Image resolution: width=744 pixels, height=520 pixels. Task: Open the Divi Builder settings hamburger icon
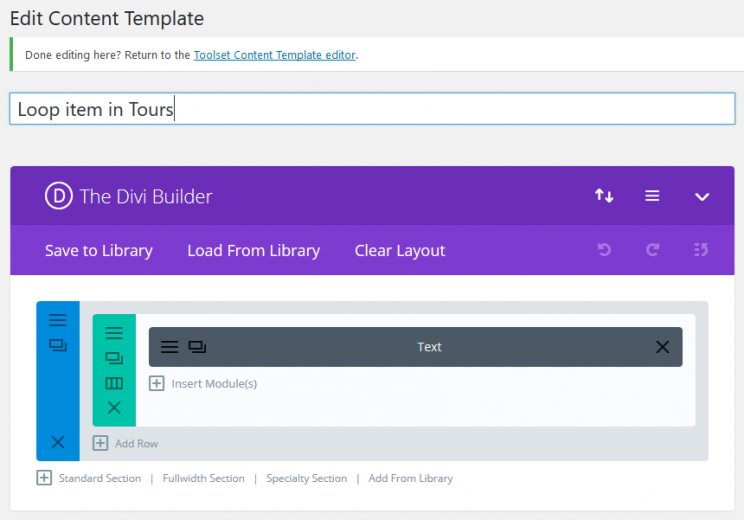point(652,195)
